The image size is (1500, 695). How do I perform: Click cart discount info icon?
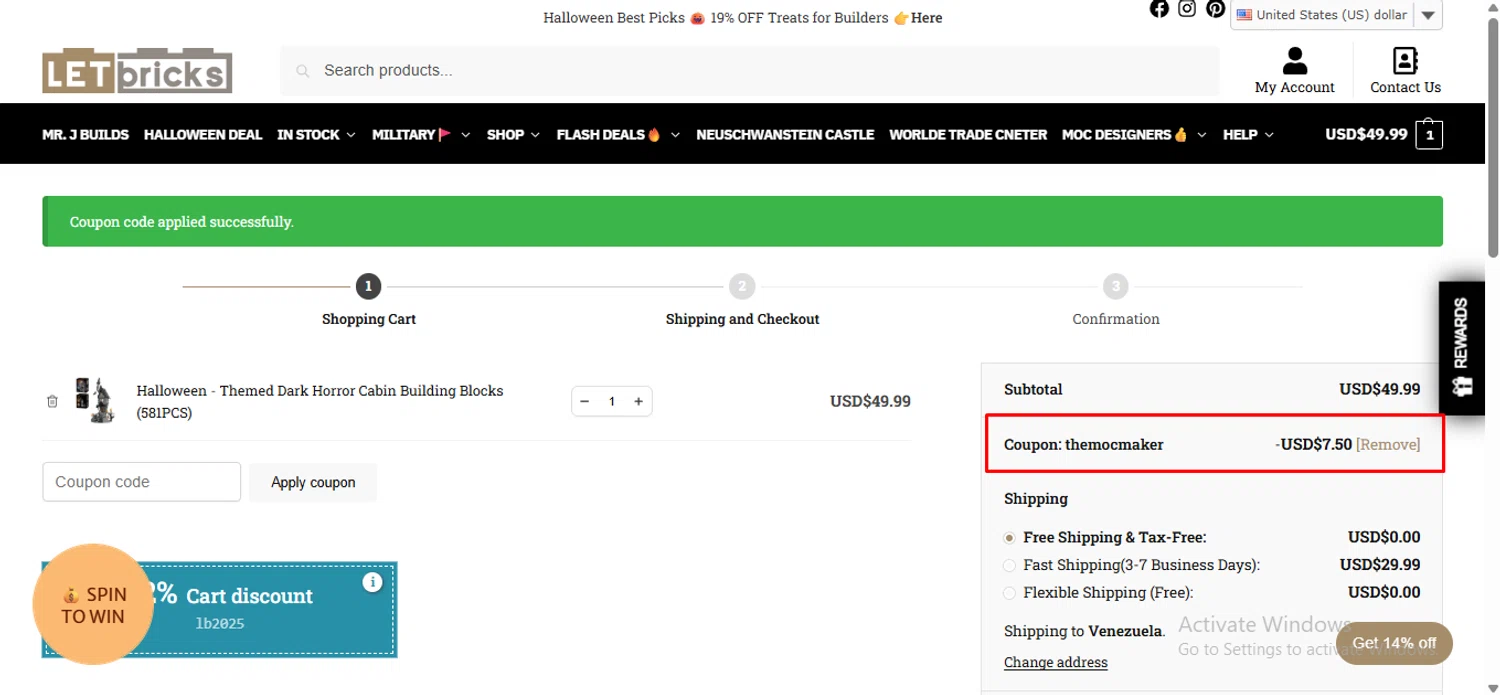[373, 582]
